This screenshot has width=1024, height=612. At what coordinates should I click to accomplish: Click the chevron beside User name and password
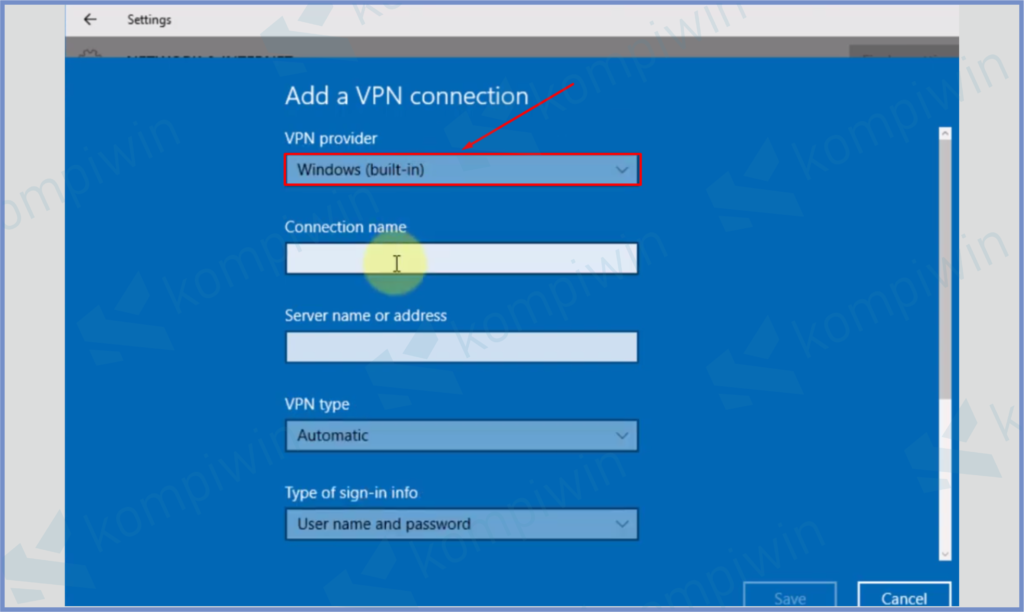[622, 524]
